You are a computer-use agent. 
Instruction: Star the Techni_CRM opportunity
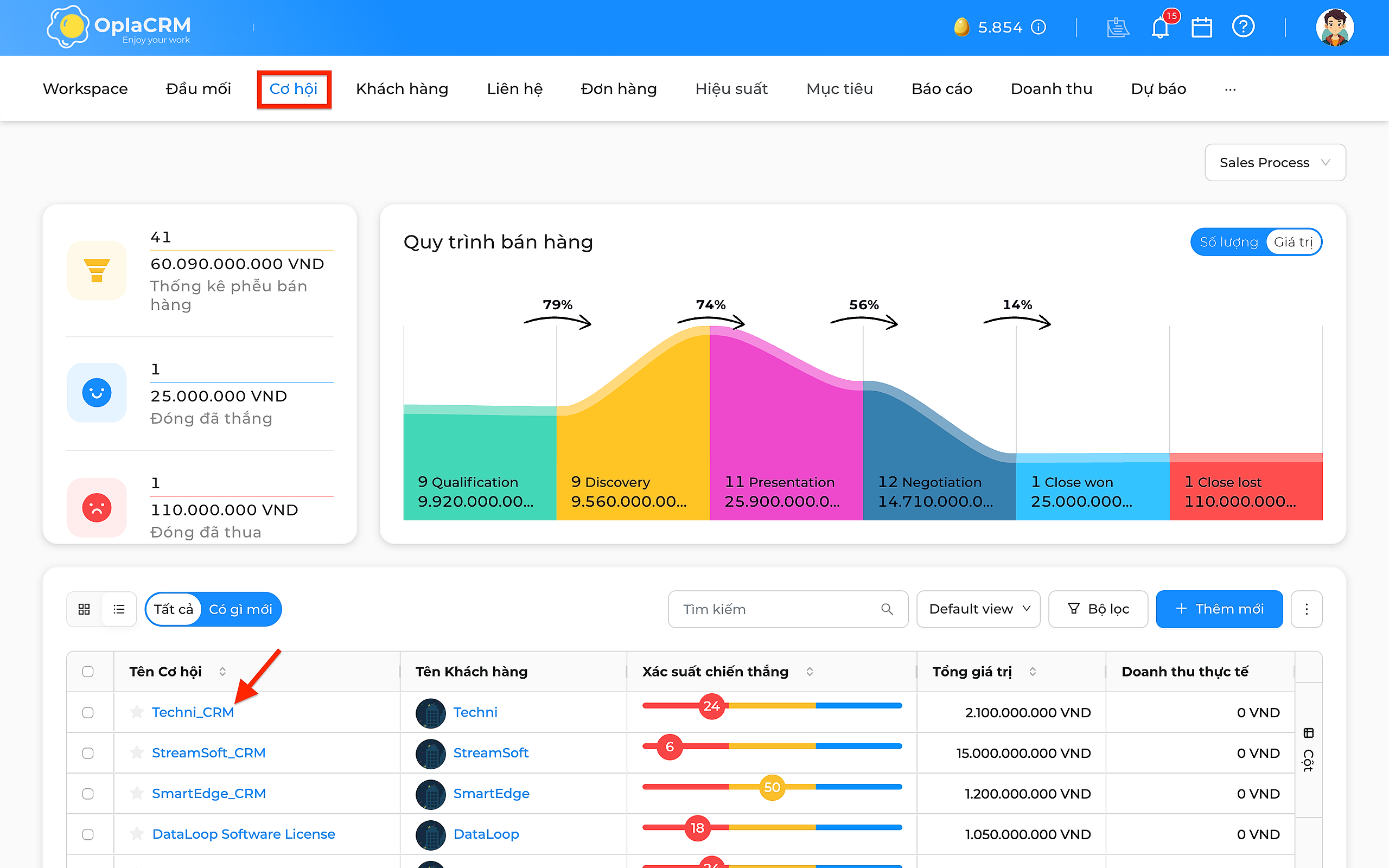(137, 712)
